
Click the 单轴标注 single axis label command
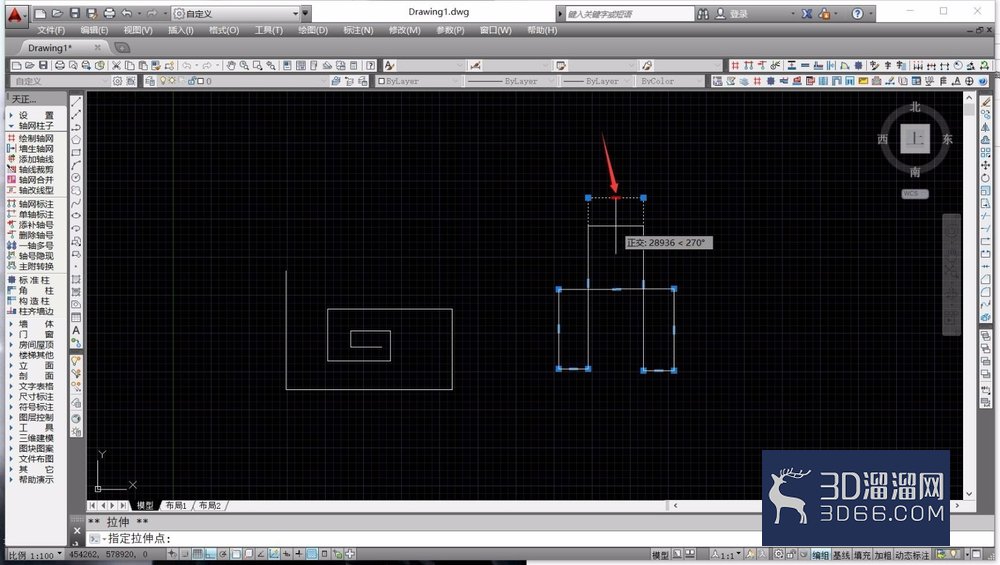pyautogui.click(x=30, y=214)
